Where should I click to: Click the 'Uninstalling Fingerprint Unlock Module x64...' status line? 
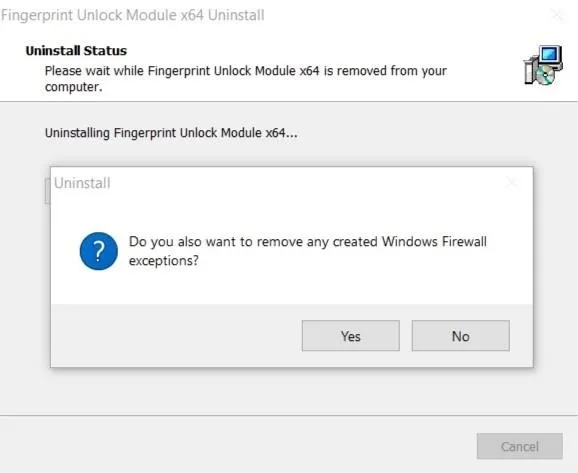tap(171, 133)
